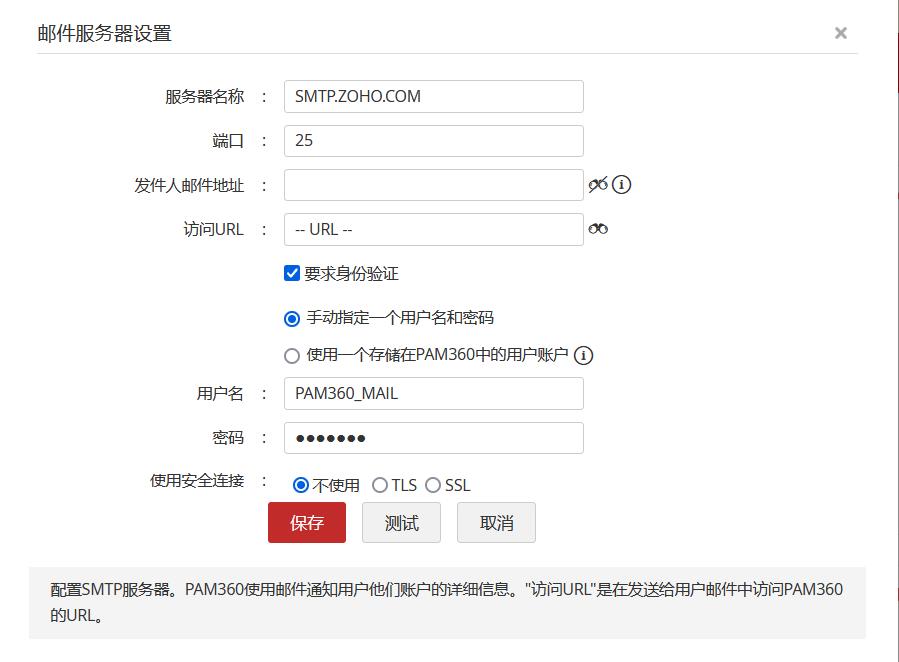Choose the SSL secure connection option
This screenshot has height=662, width=899.
433,485
